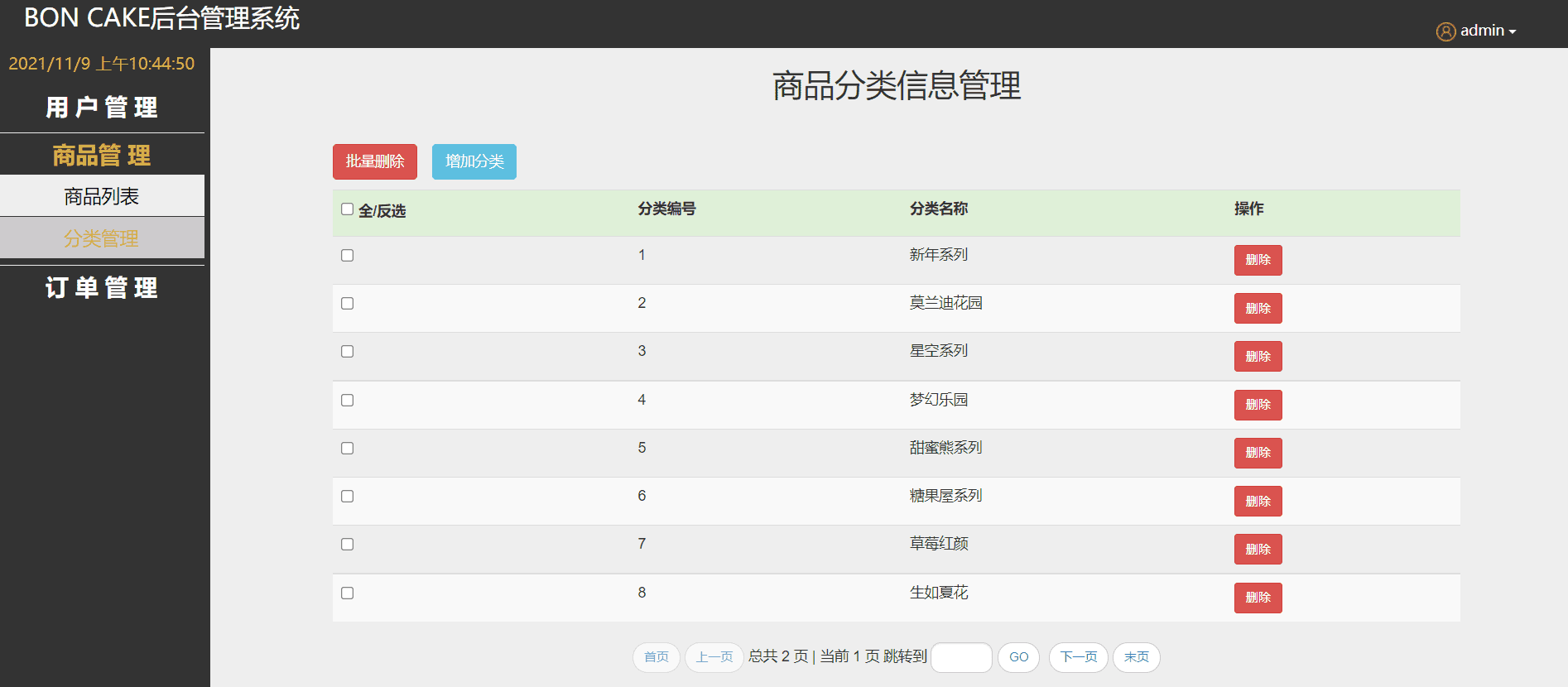This screenshot has width=1568, height=687.
Task: Check the box for 糖果屋系列 row
Action: [x=347, y=497]
